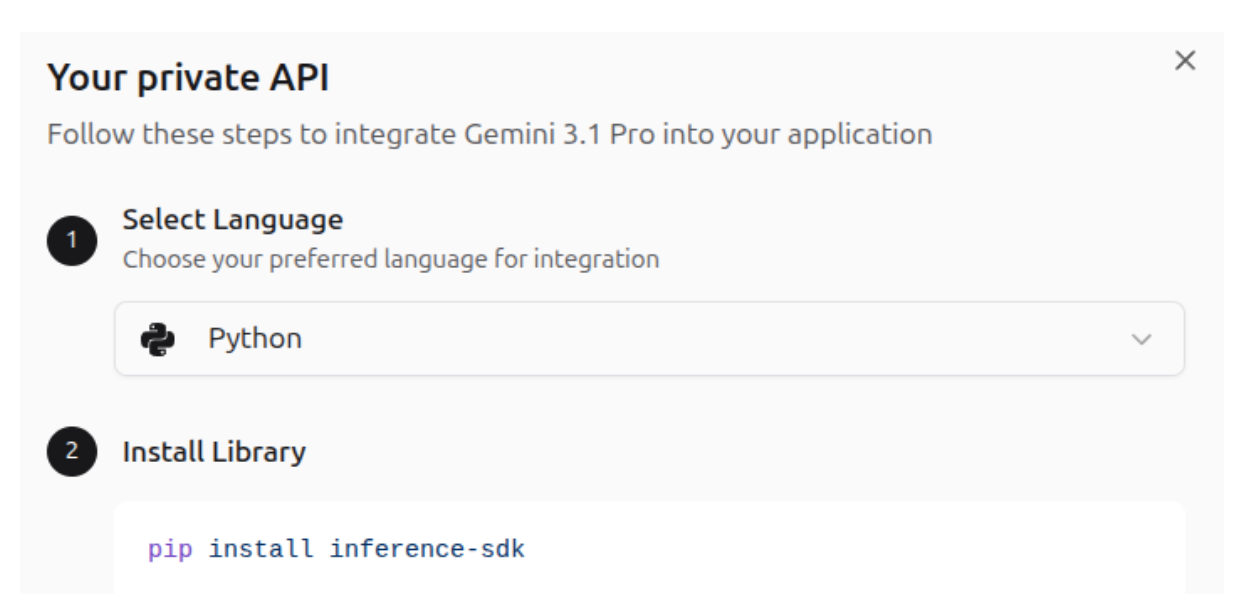This screenshot has height=608, width=1236.
Task: Click the step 1 number badge
Action: 72,240
